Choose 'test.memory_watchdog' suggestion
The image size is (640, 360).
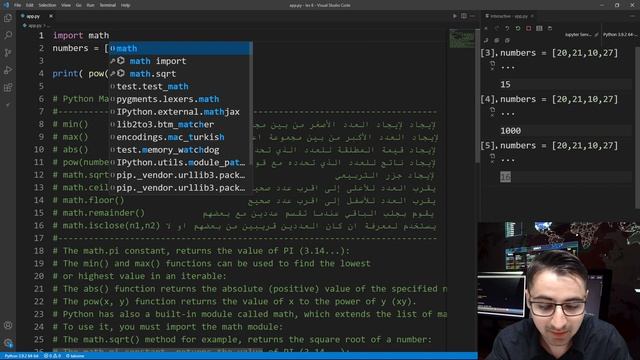tap(180, 149)
